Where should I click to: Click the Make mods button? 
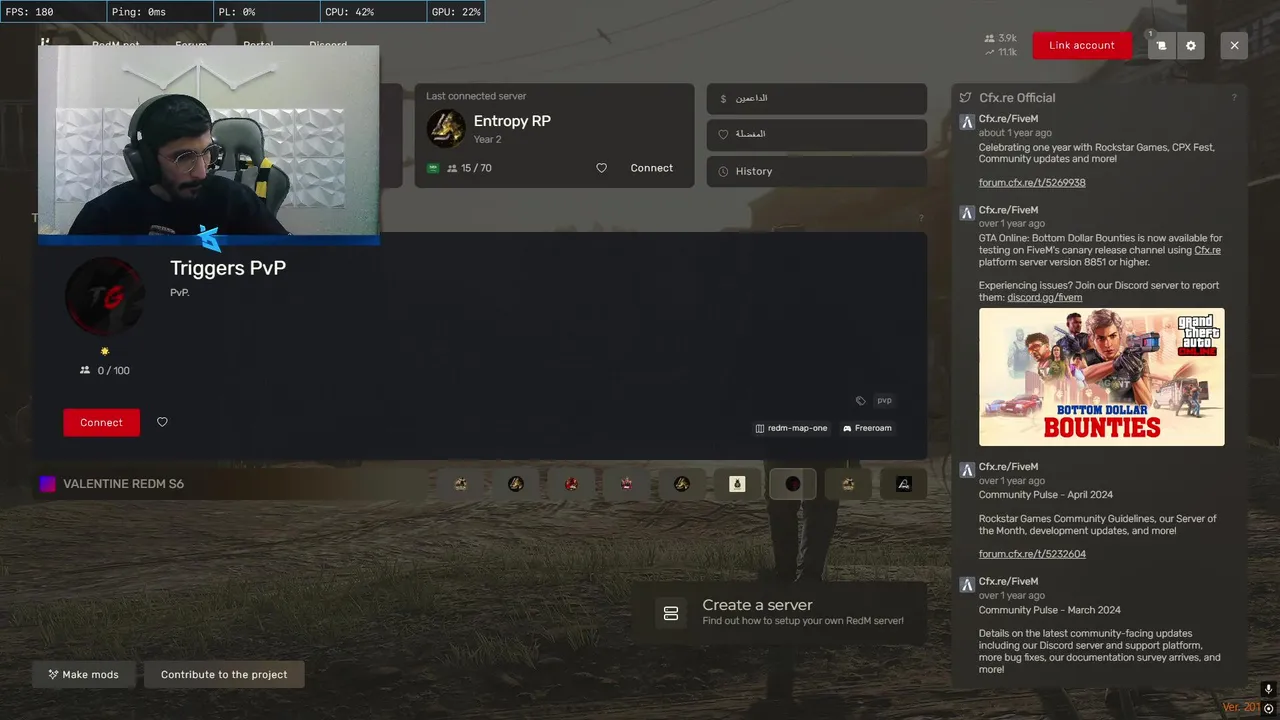pyautogui.click(x=82, y=674)
